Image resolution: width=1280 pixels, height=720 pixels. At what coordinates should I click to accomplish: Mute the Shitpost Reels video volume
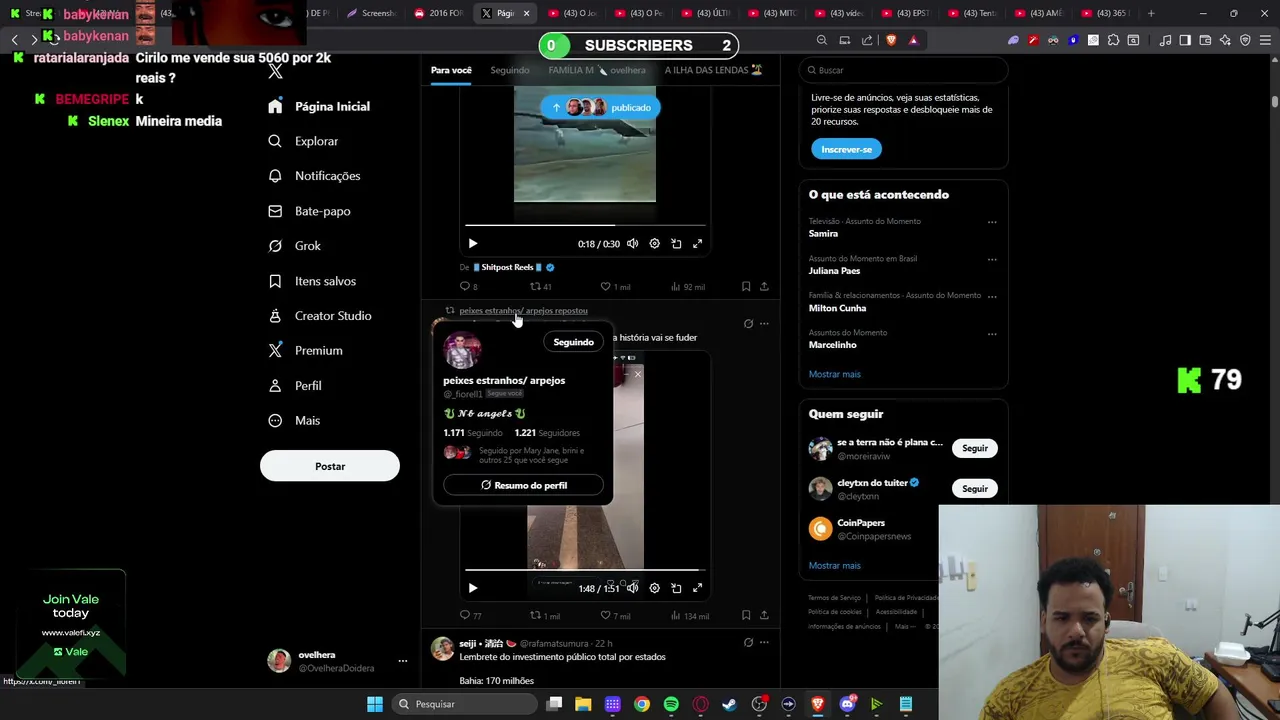click(x=632, y=243)
